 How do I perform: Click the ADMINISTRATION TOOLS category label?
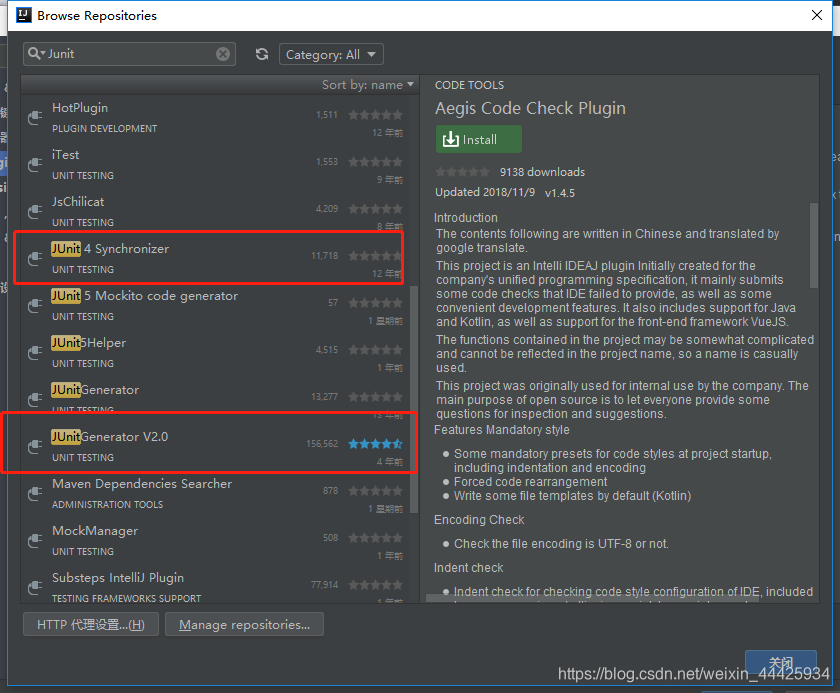108,504
